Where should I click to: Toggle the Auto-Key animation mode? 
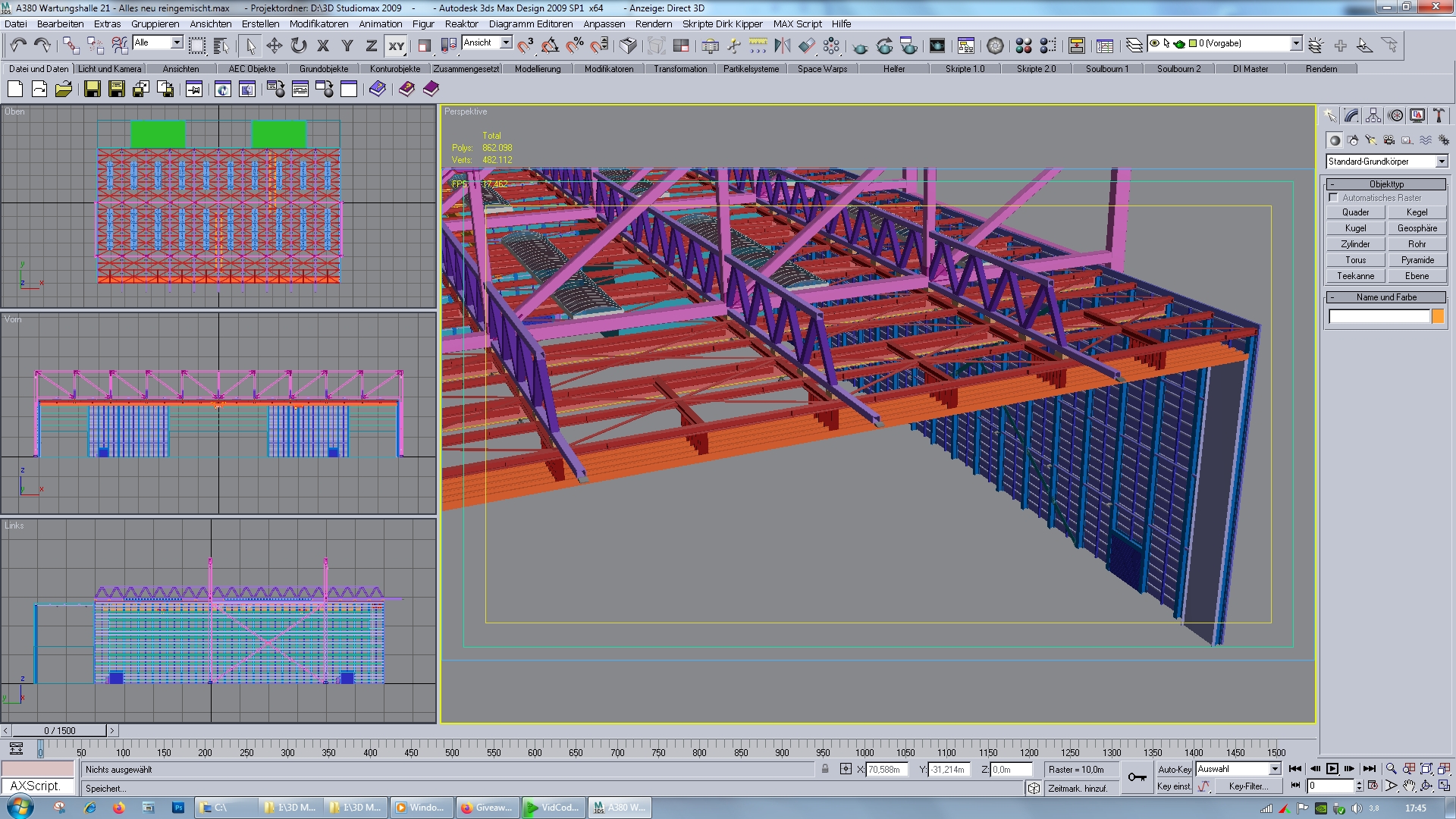tap(1174, 769)
